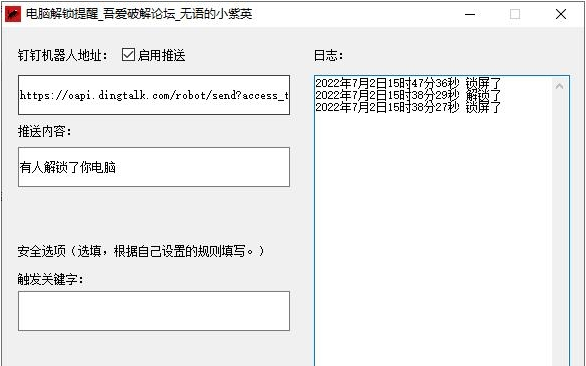Minimize the 电脑解锁提醒 window
This screenshot has height=366, width=586.
470,15
